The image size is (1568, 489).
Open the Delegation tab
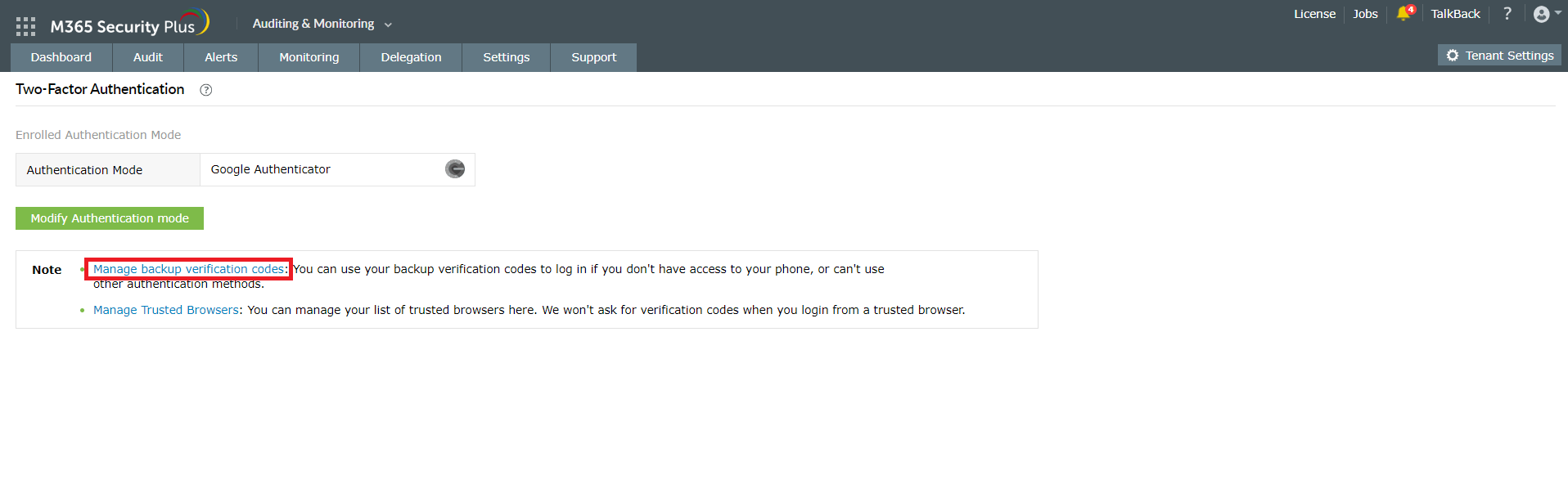click(411, 57)
